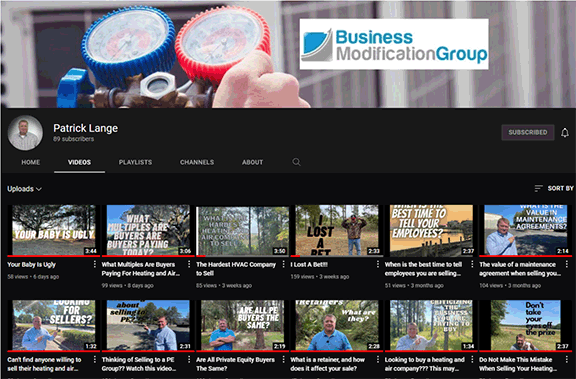Open the Sort By menu label
The height and width of the screenshot is (379, 576).
(560, 188)
